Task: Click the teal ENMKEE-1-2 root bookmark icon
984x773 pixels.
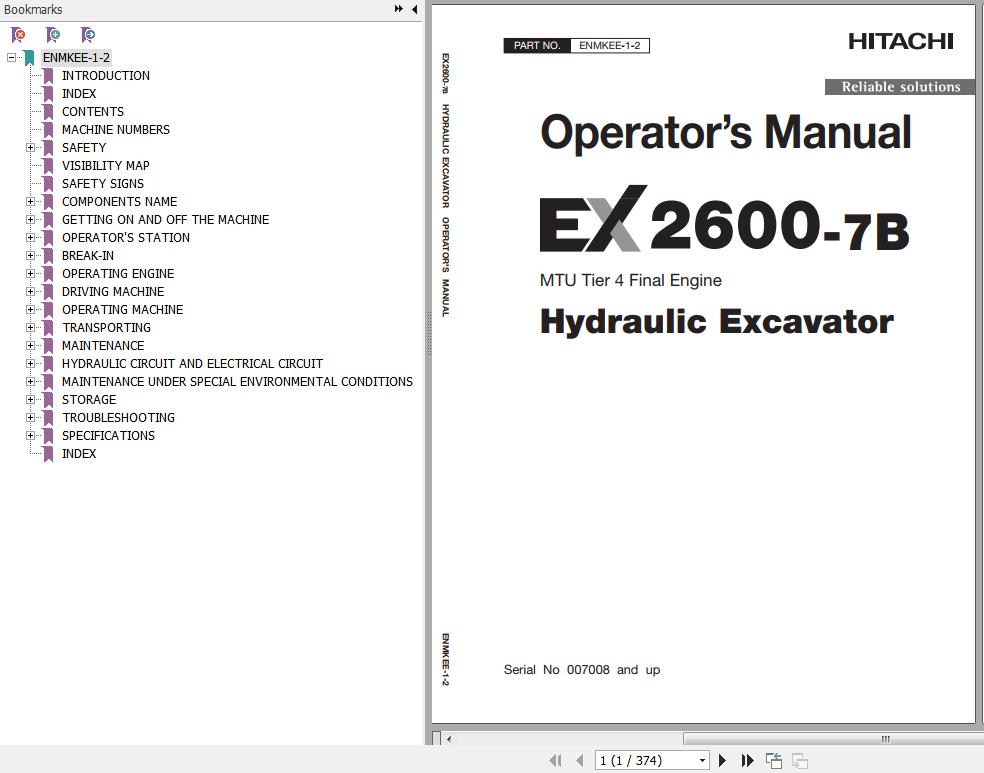Action: pos(29,58)
